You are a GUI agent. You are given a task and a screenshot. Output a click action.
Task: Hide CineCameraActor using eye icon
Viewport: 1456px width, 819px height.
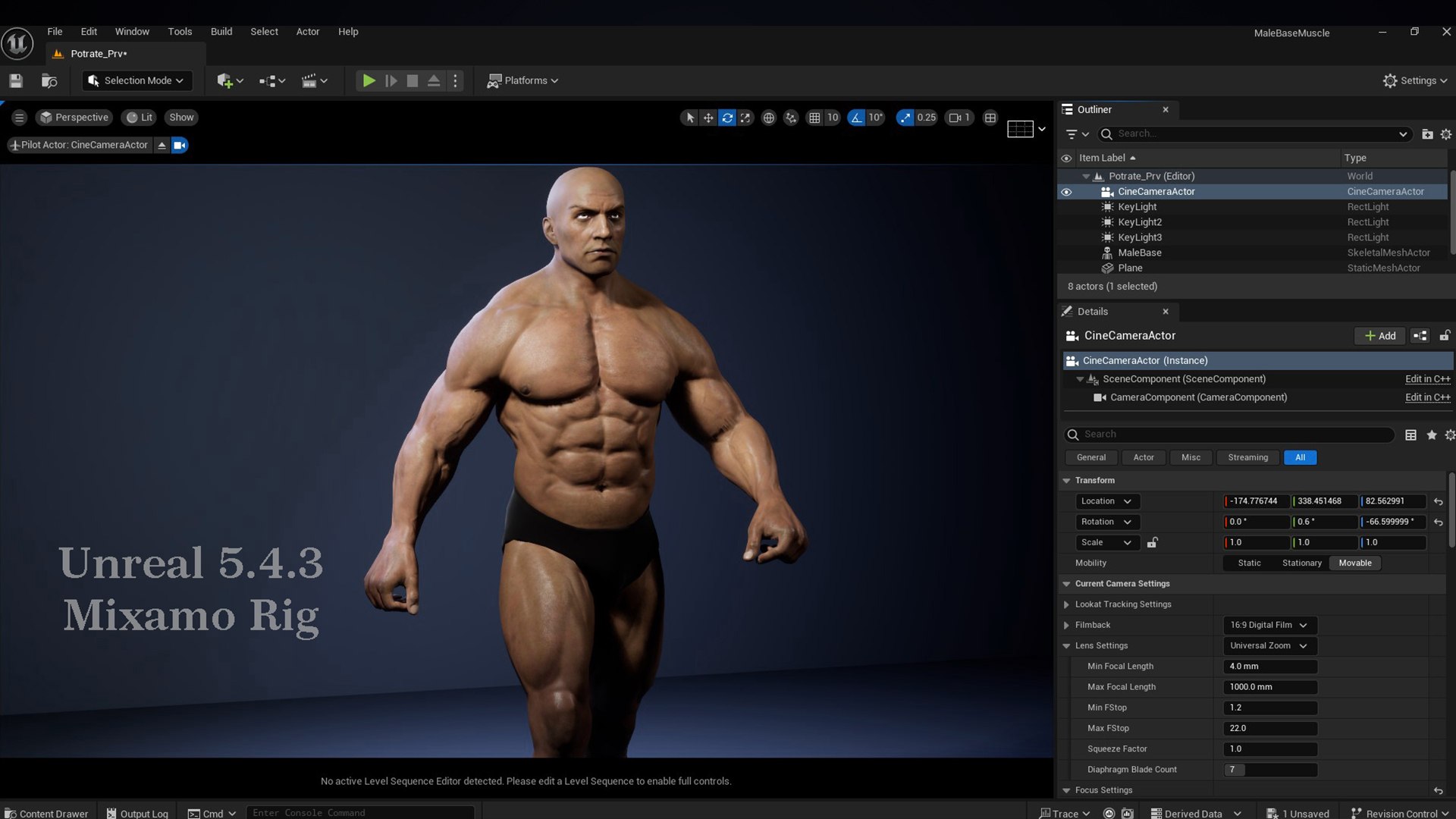click(x=1066, y=192)
